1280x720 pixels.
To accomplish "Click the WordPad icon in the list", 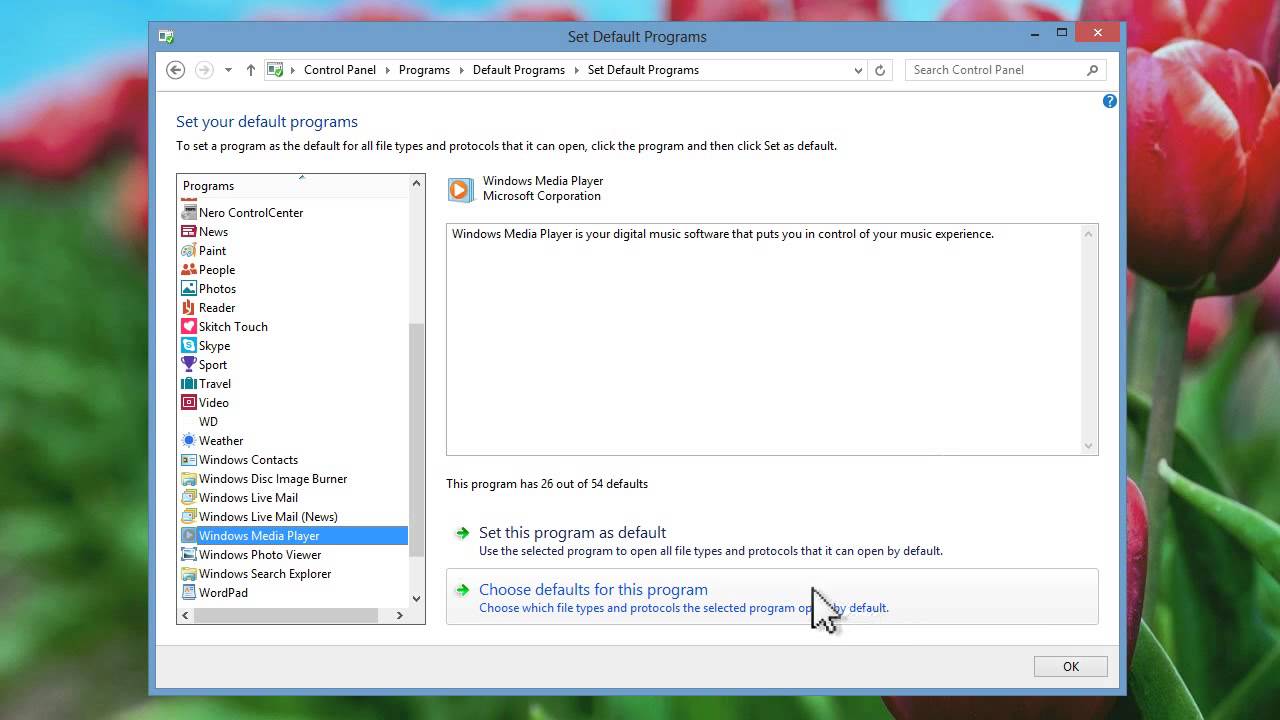I will pyautogui.click(x=189, y=592).
